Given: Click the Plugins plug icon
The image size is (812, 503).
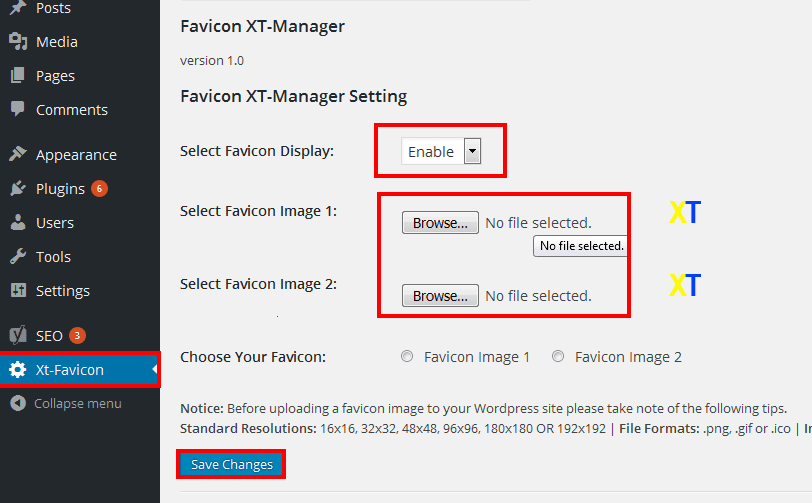Looking at the screenshot, I should point(17,189).
